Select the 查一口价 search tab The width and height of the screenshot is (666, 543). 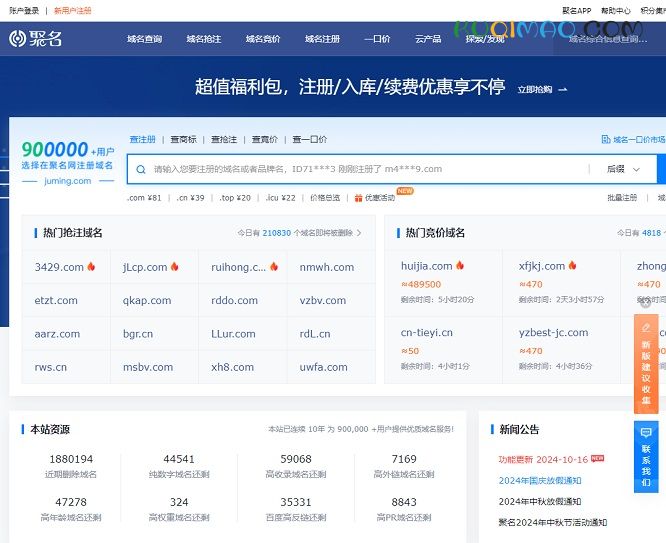310,139
